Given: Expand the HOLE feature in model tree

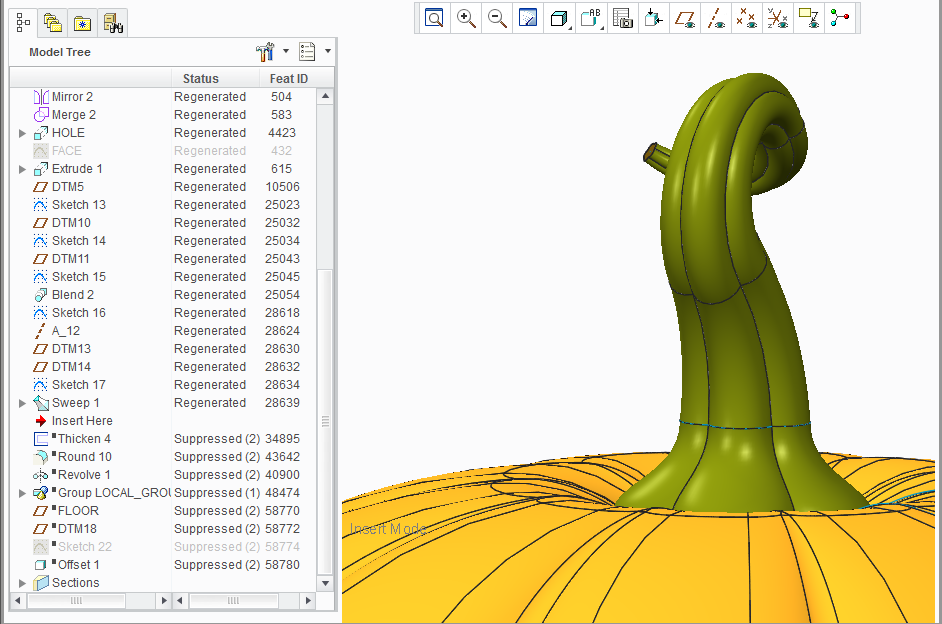Looking at the screenshot, I should [x=22, y=133].
